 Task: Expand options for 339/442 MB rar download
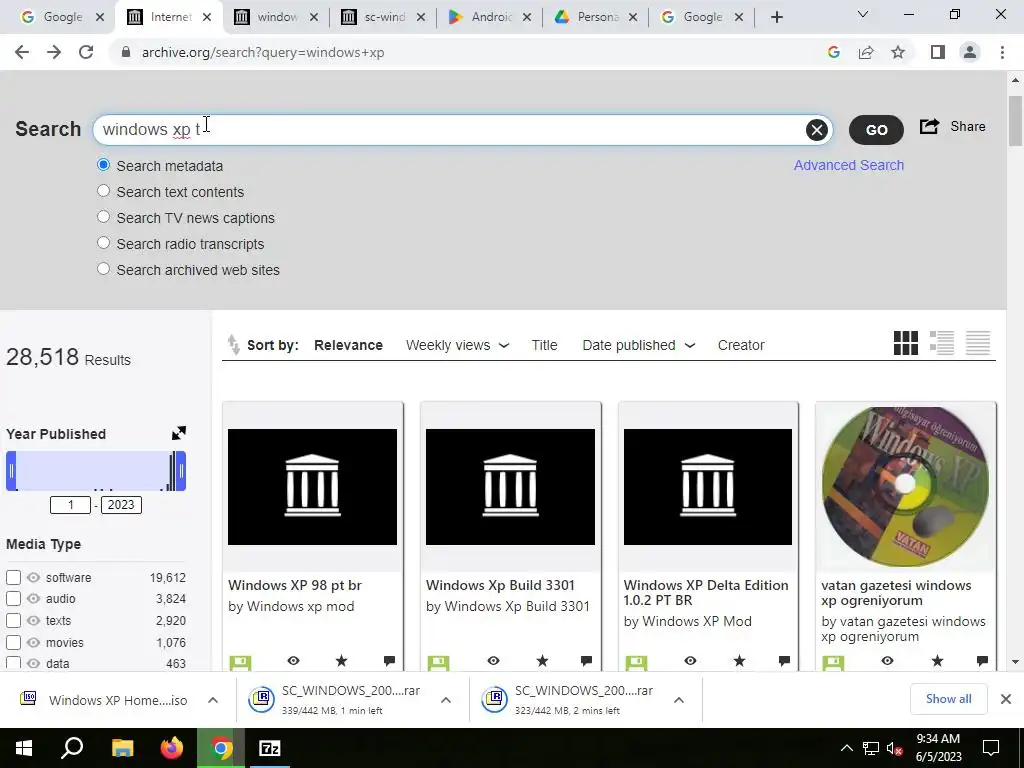click(x=446, y=700)
